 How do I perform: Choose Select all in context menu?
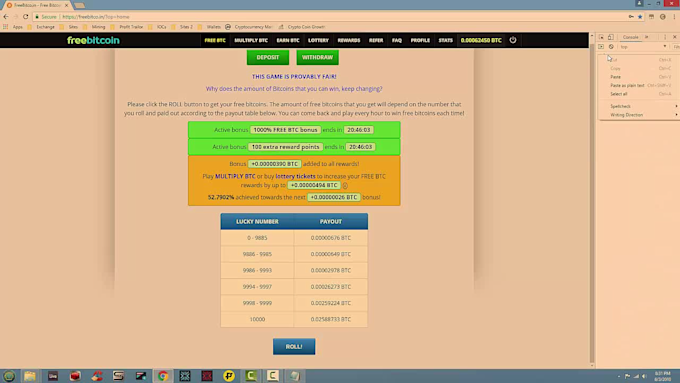tap(638, 94)
